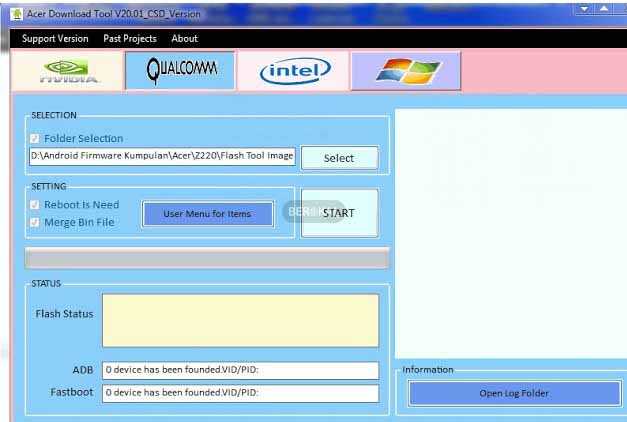The image size is (627, 422).
Task: Open the Past Projects menu
Action: click(x=130, y=38)
